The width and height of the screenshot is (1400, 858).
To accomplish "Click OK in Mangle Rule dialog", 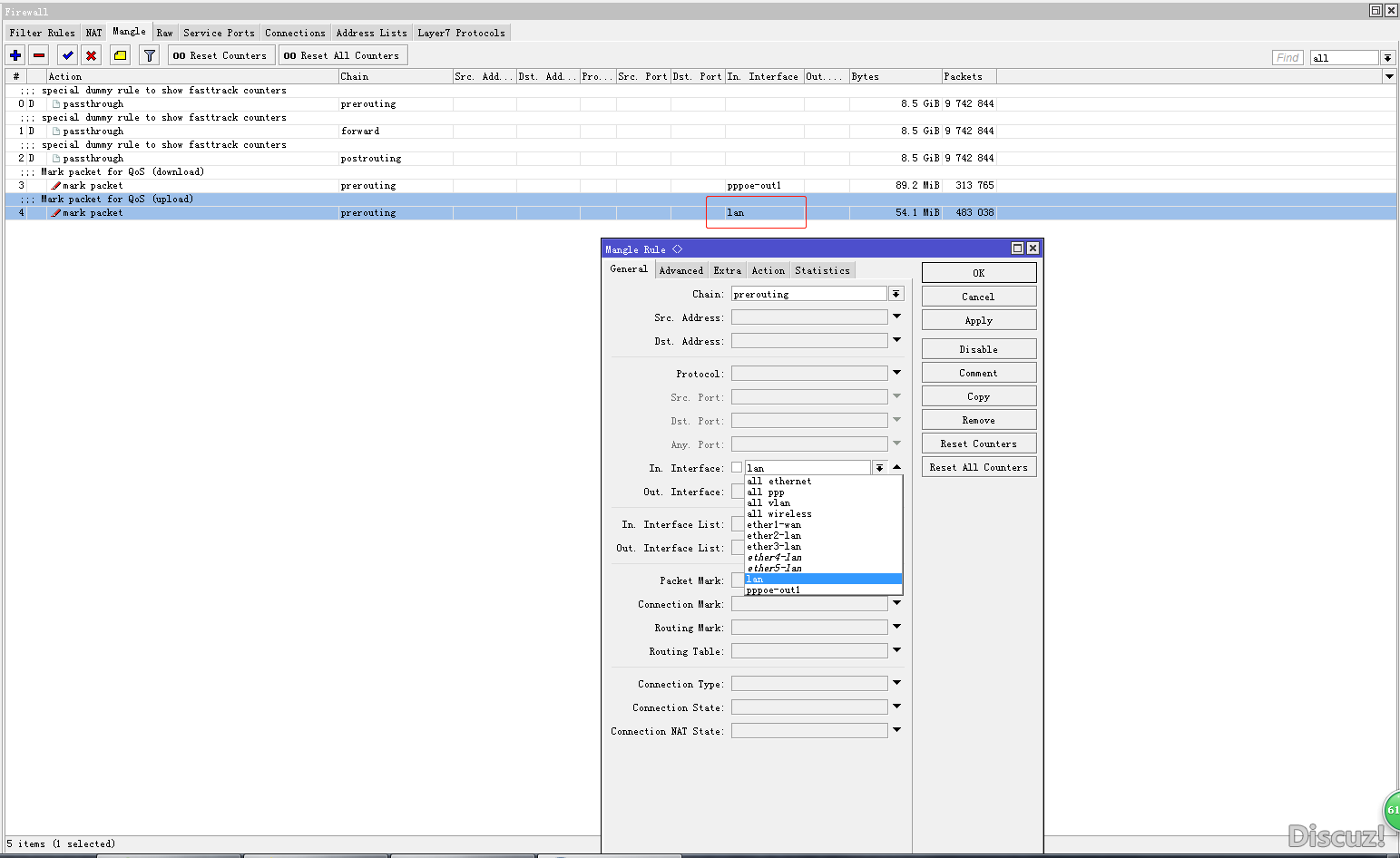I will click(x=979, y=273).
